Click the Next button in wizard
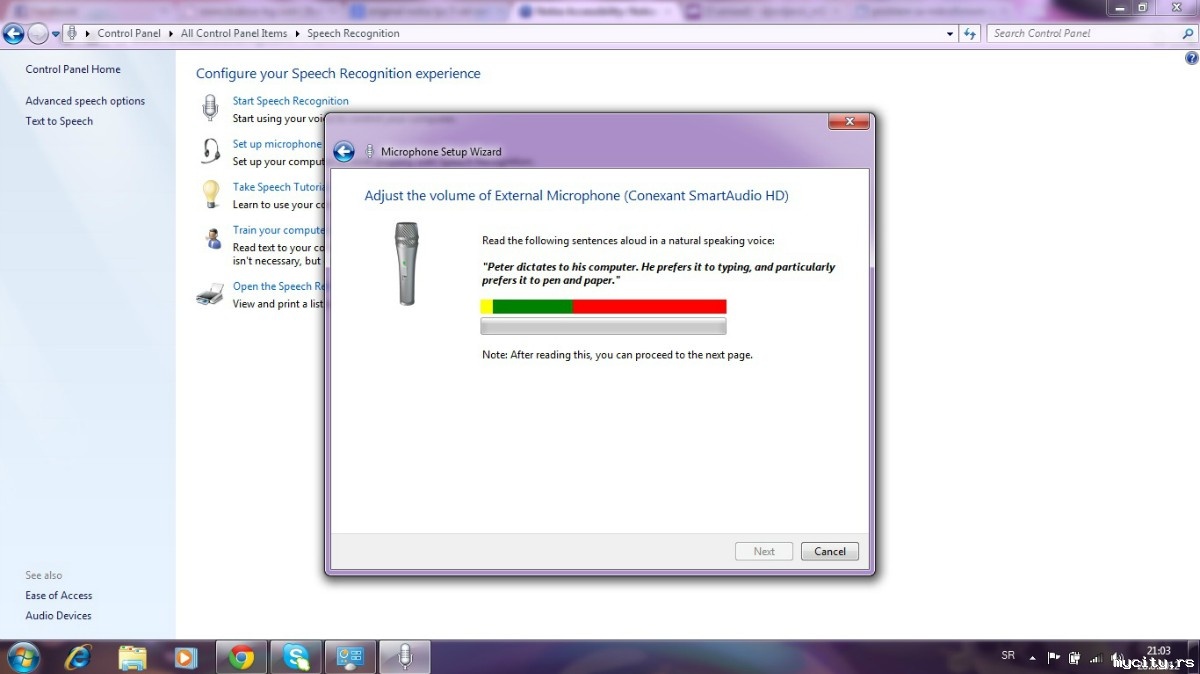The width and height of the screenshot is (1200, 674). coord(764,551)
